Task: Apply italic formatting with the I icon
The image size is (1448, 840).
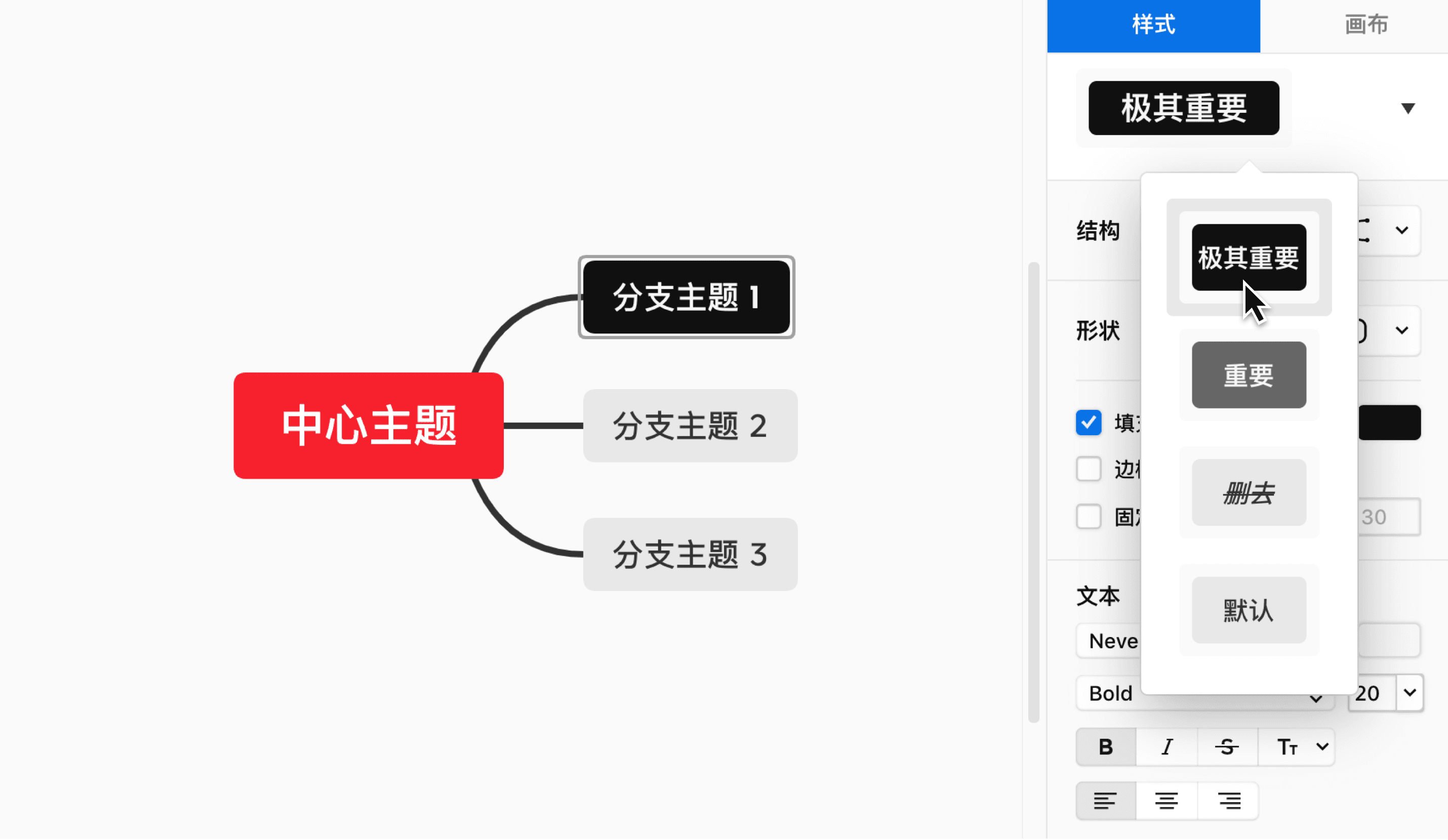Action: pyautogui.click(x=1167, y=746)
